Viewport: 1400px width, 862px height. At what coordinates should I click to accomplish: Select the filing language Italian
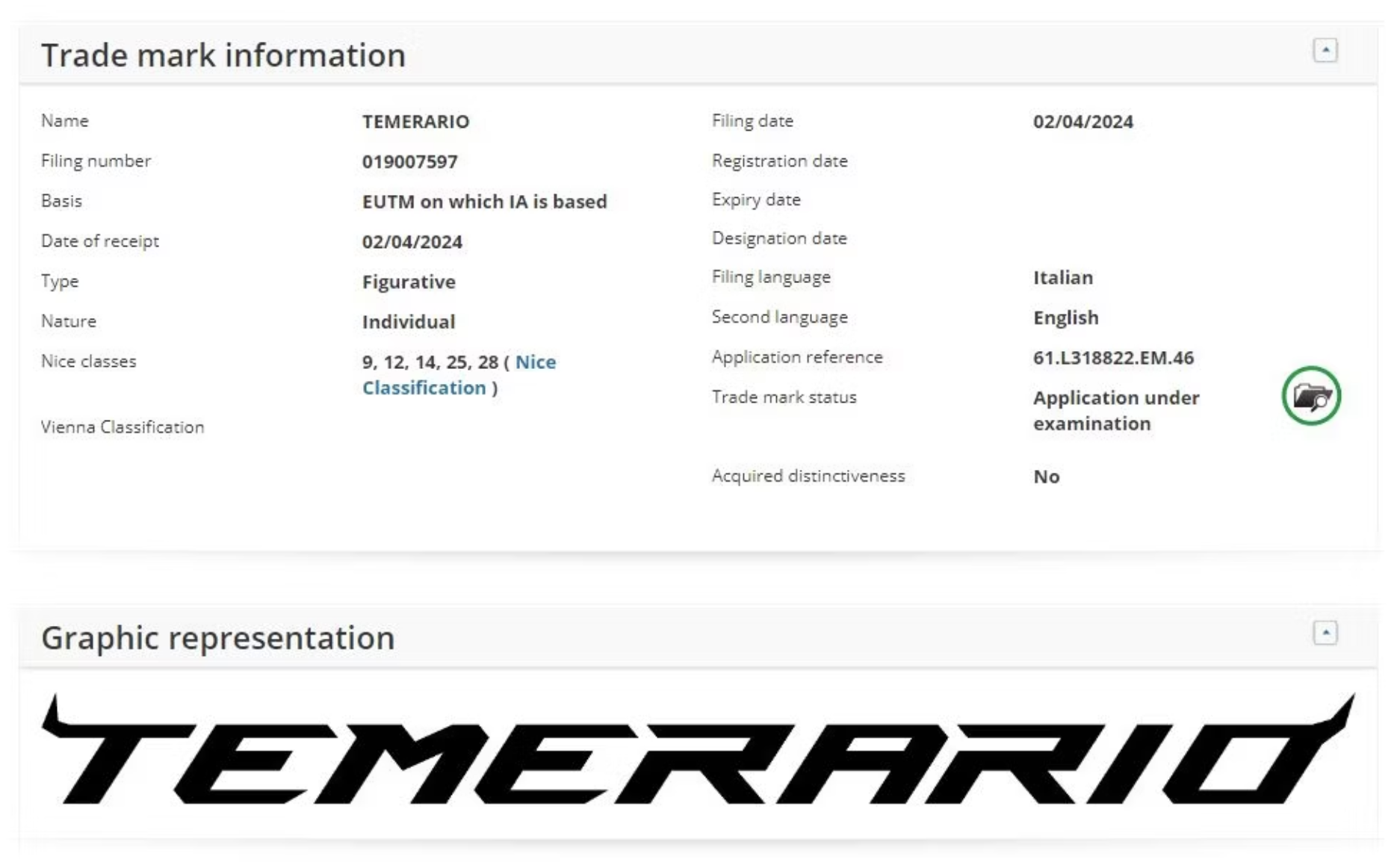pyautogui.click(x=1063, y=278)
